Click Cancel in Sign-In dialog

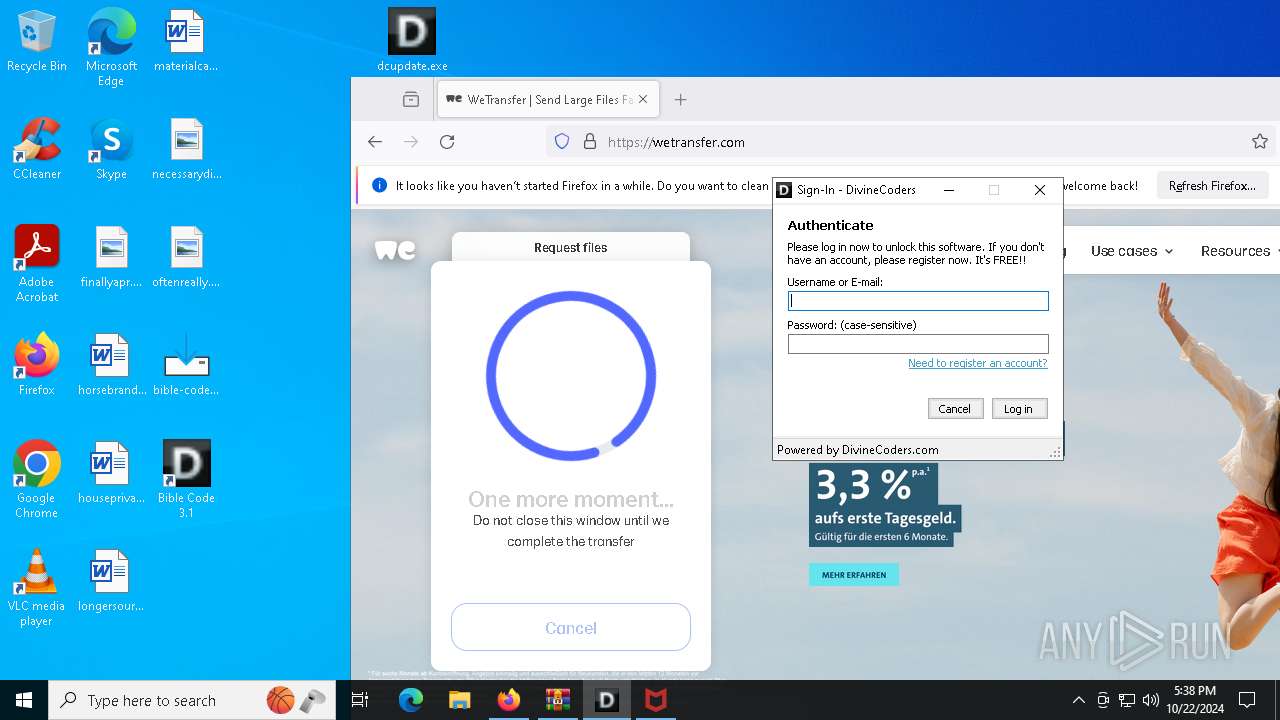point(955,408)
